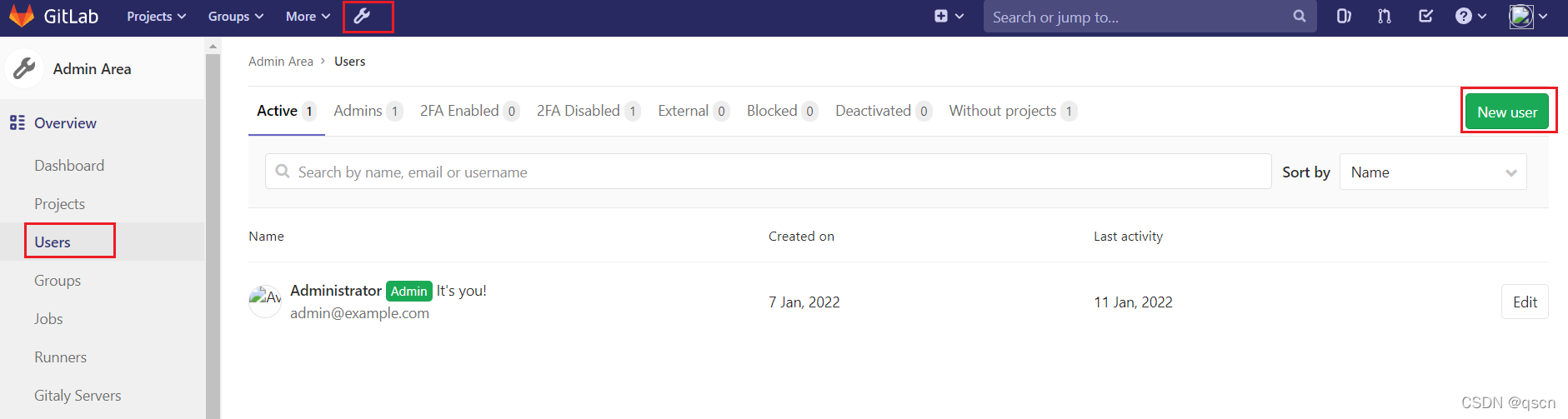The width and height of the screenshot is (1568, 419).
Task: Switch to the Deactivated tab
Action: pos(883,111)
